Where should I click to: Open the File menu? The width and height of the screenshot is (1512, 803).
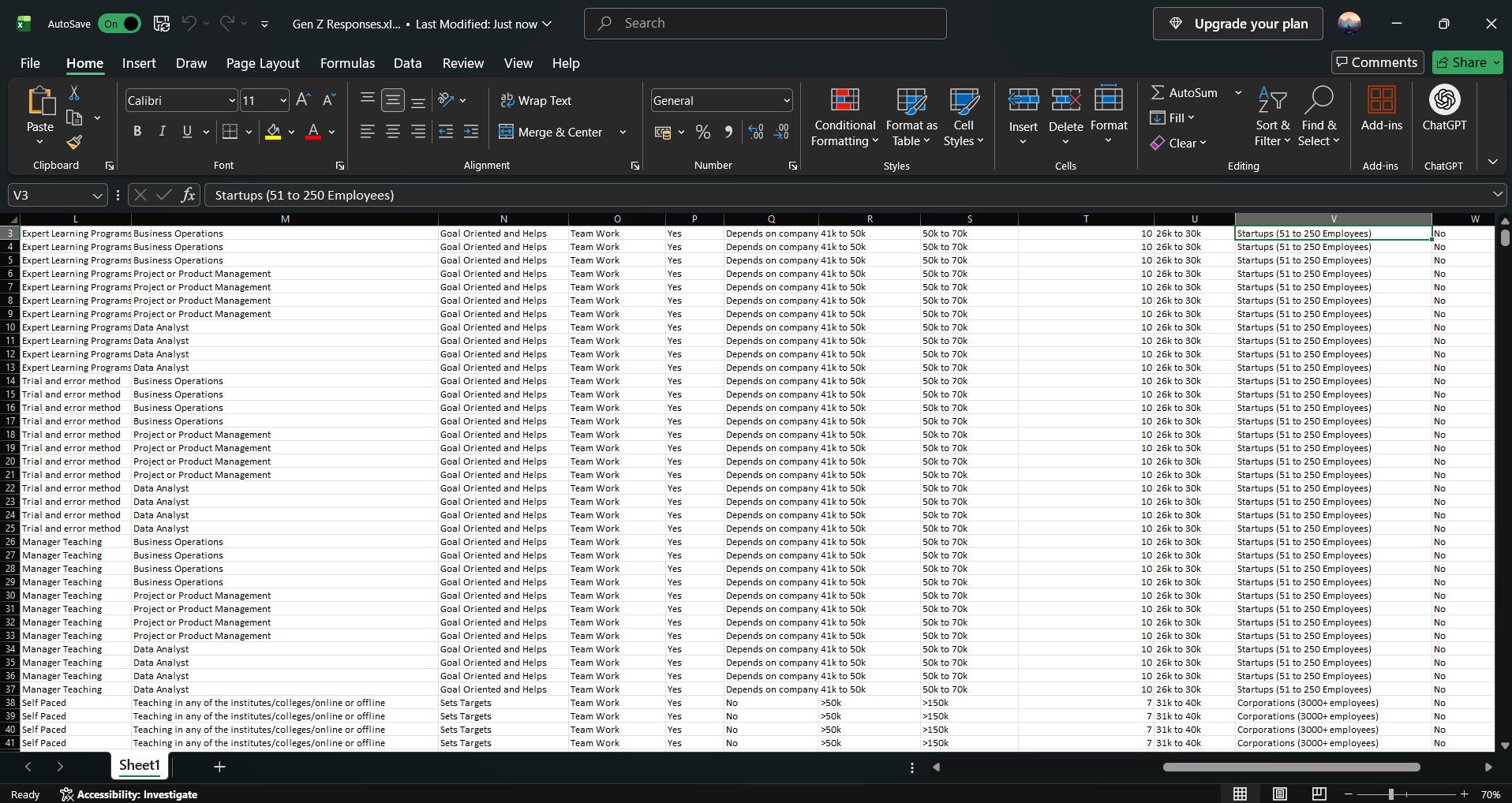click(x=30, y=63)
